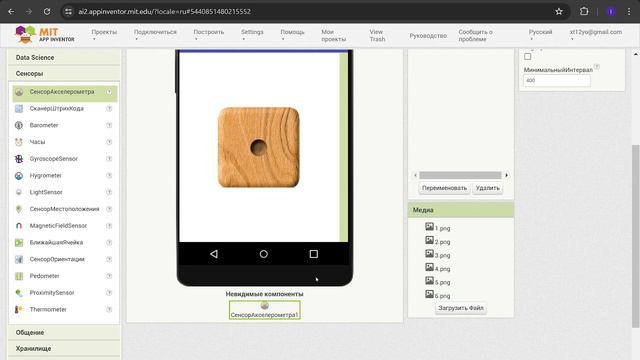This screenshot has height=360, width=640.
Task: Select the LightSensor component icon
Action: pos(19,192)
